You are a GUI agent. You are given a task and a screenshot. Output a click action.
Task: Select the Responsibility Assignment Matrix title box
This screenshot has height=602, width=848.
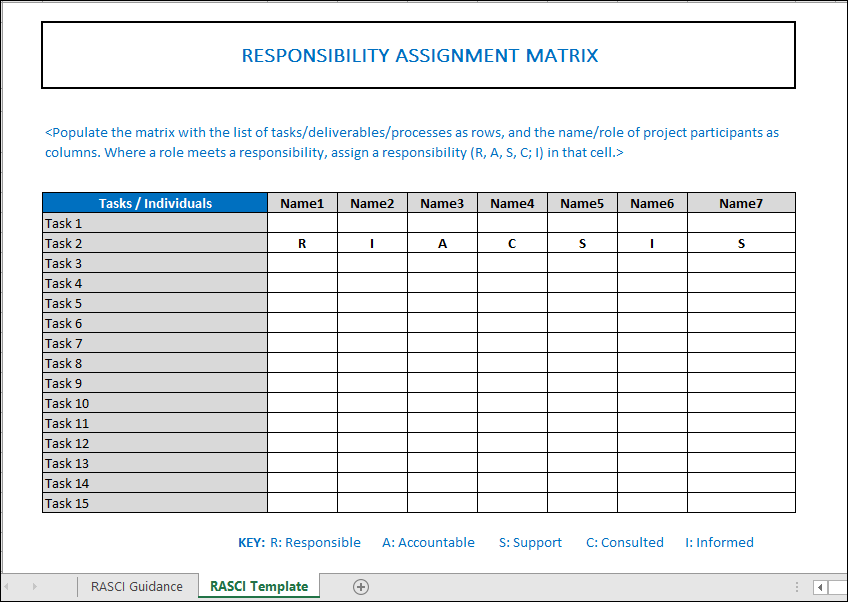click(419, 56)
